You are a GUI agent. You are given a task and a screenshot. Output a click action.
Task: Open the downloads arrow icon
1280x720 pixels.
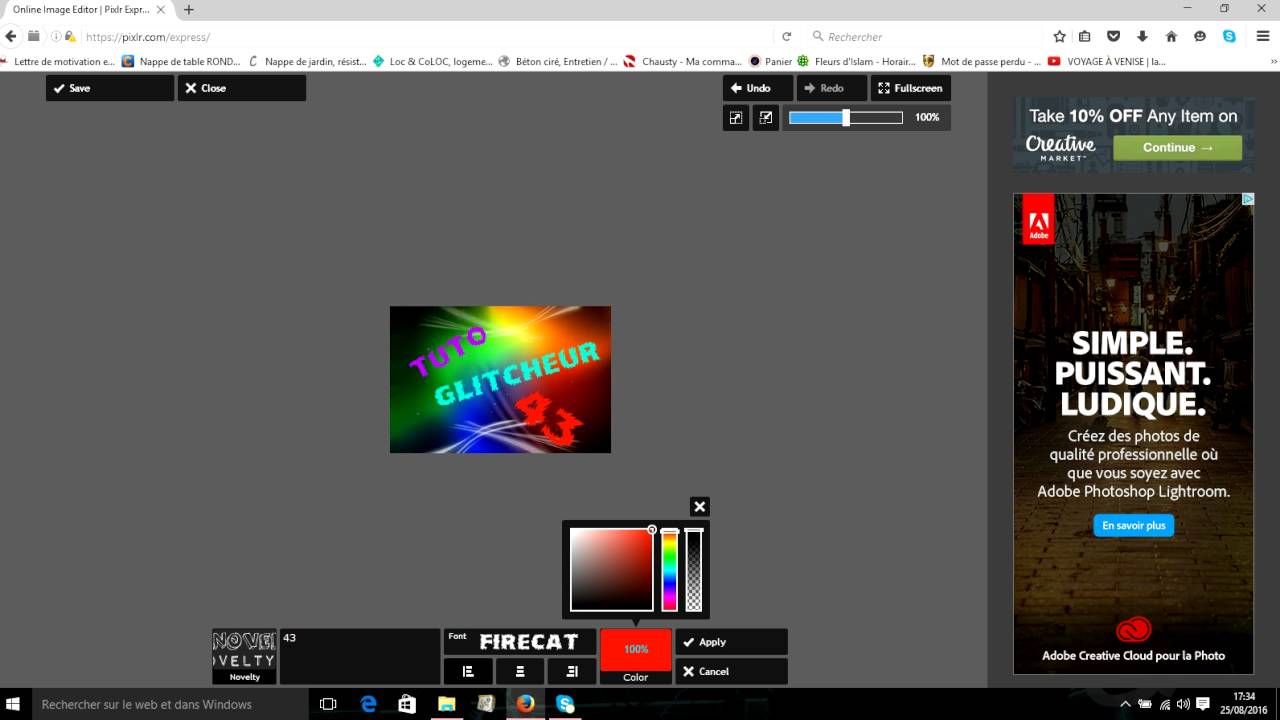coord(1142,36)
